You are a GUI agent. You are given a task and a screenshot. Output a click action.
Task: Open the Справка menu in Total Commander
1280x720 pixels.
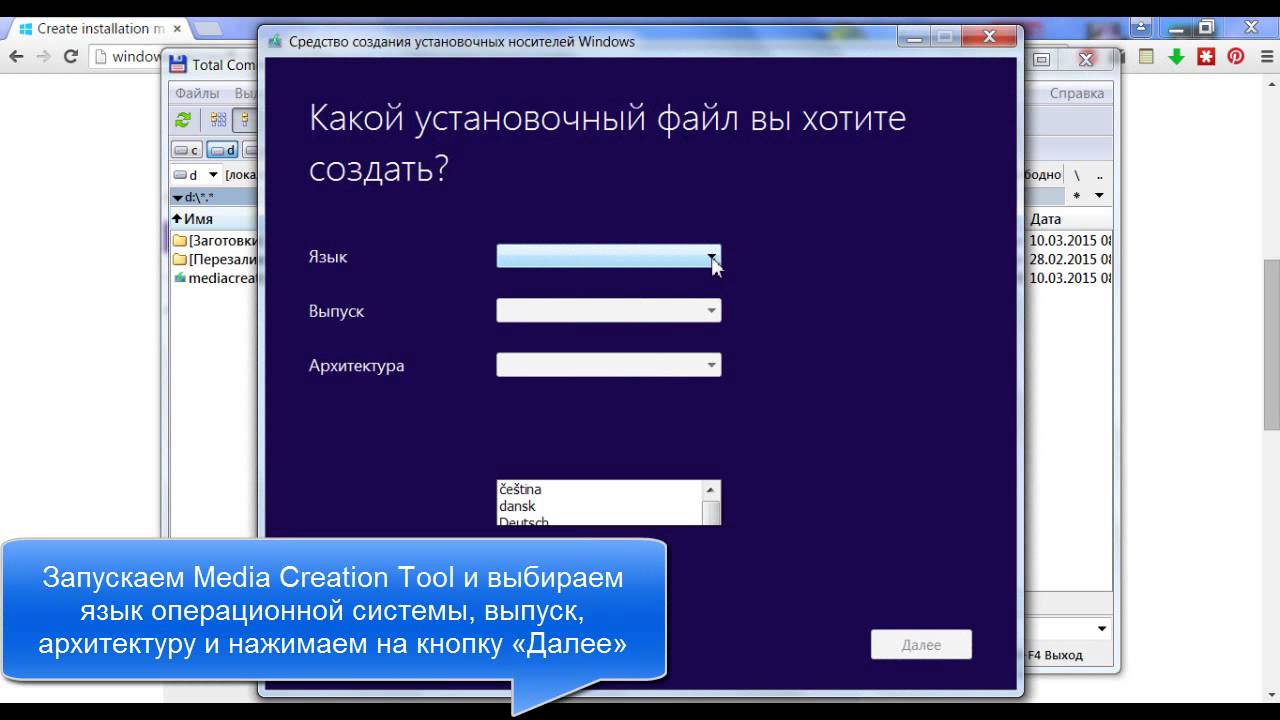click(1077, 93)
